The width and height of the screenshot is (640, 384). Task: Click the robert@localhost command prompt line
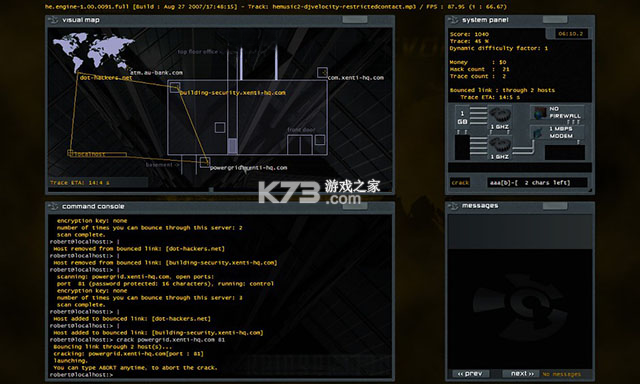coord(81,375)
